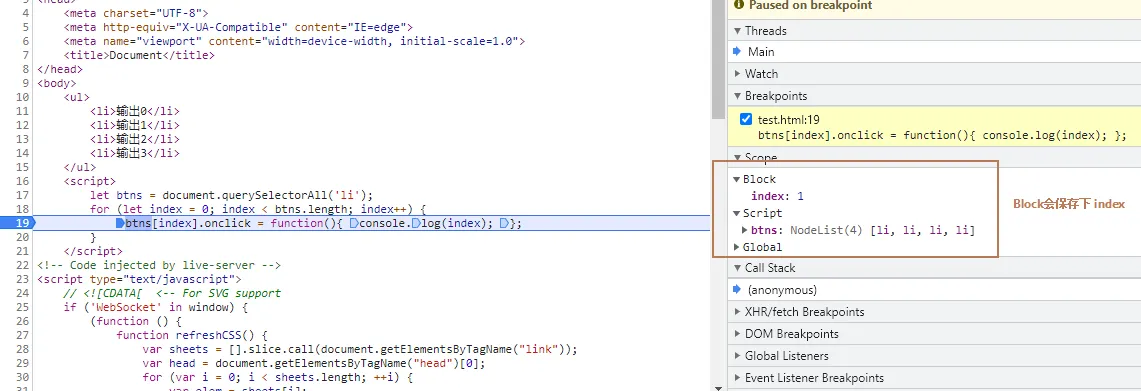
Task: Click the blue arrow icon beside Main
Action: [736, 52]
